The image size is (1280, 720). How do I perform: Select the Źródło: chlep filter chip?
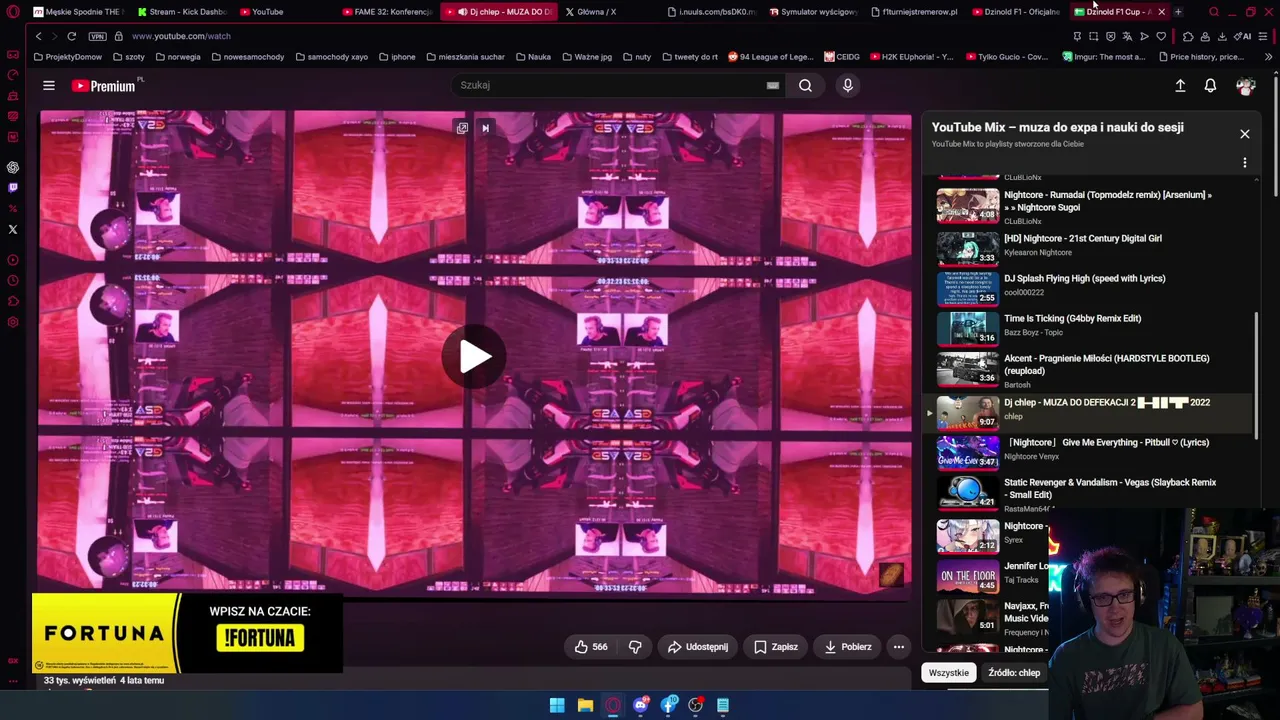[1014, 673]
